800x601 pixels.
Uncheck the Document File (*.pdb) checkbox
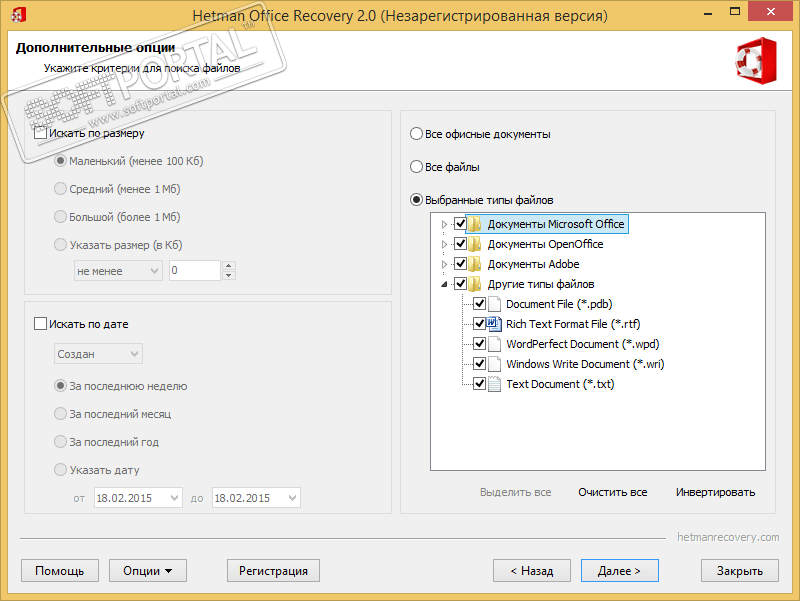(x=479, y=304)
